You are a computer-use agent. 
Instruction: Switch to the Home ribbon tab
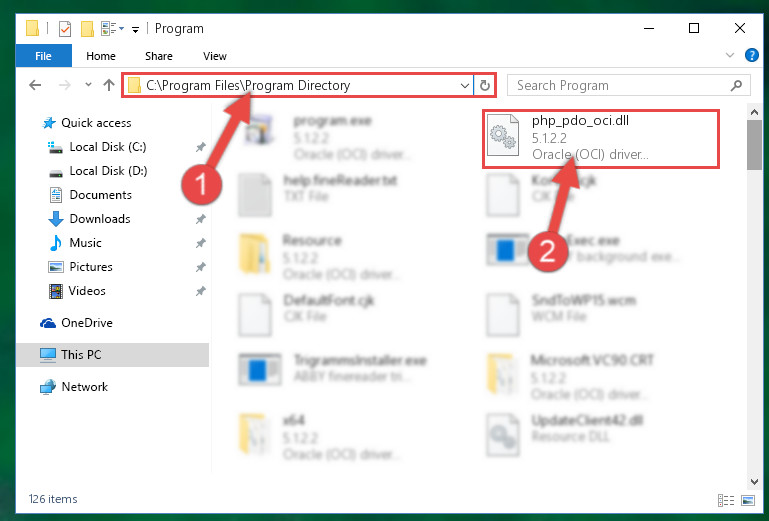101,56
